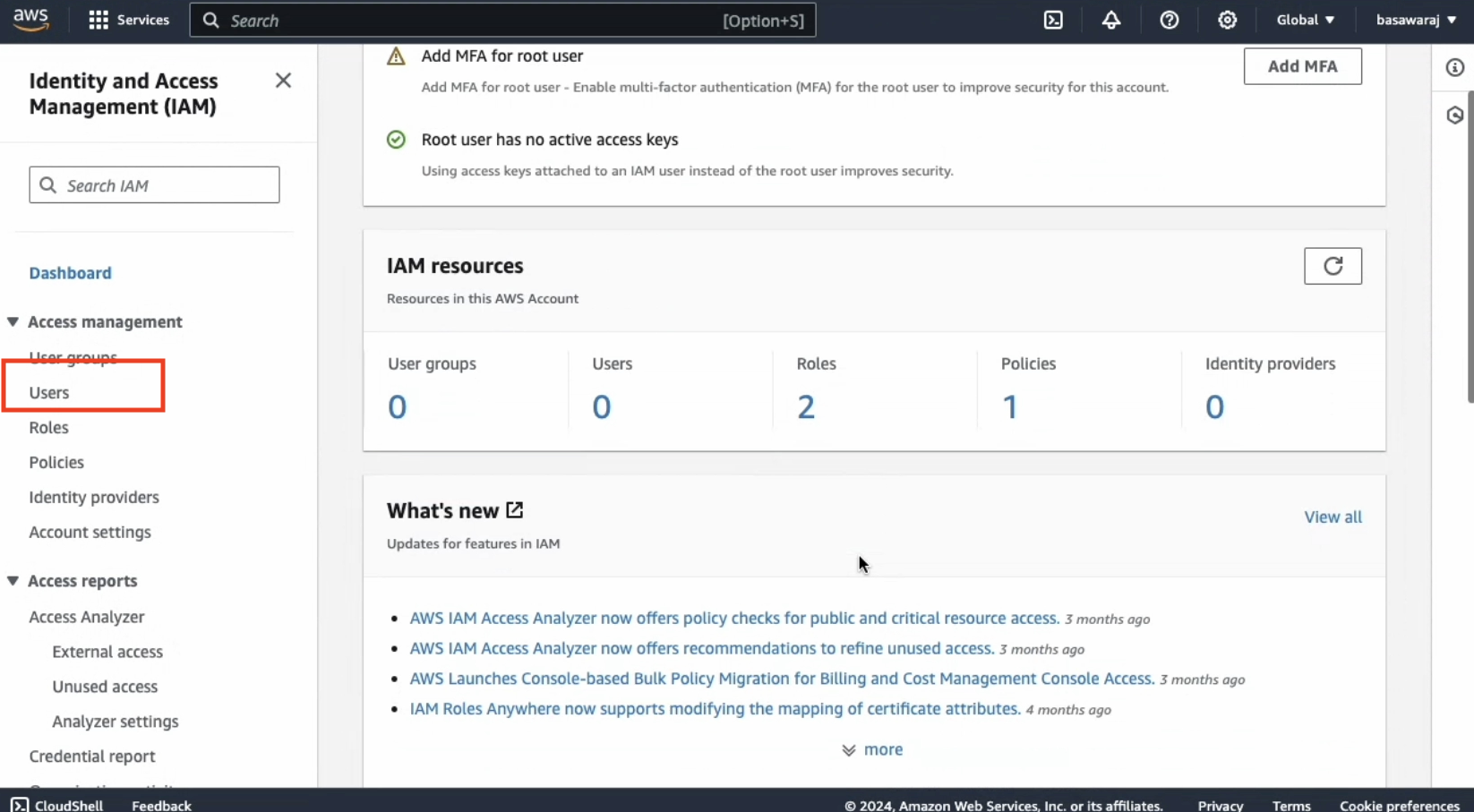Screen dimensions: 1474x812
Task: Open External access under Access Analyzer
Action: pos(107,652)
